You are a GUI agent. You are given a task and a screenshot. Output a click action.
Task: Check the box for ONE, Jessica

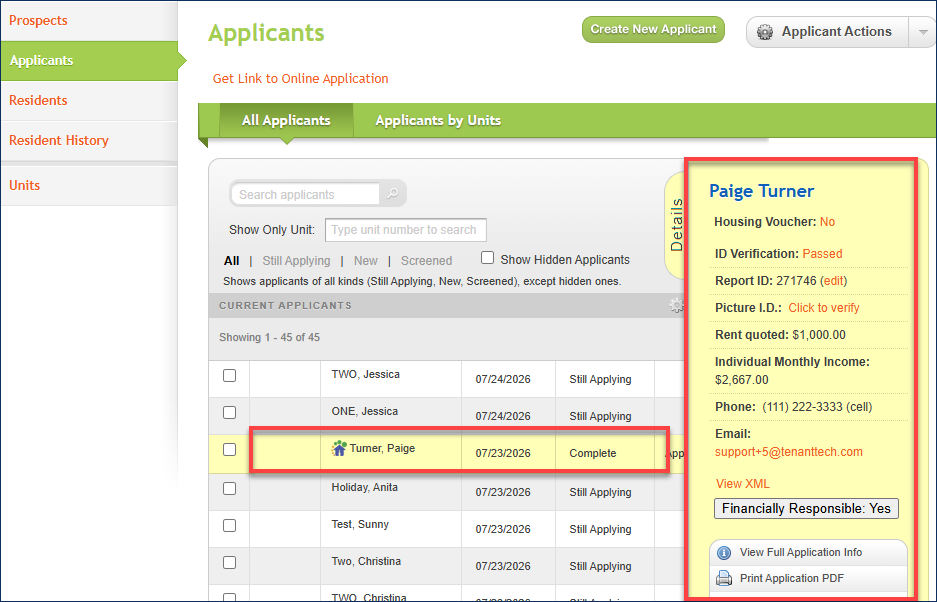pyautogui.click(x=229, y=412)
